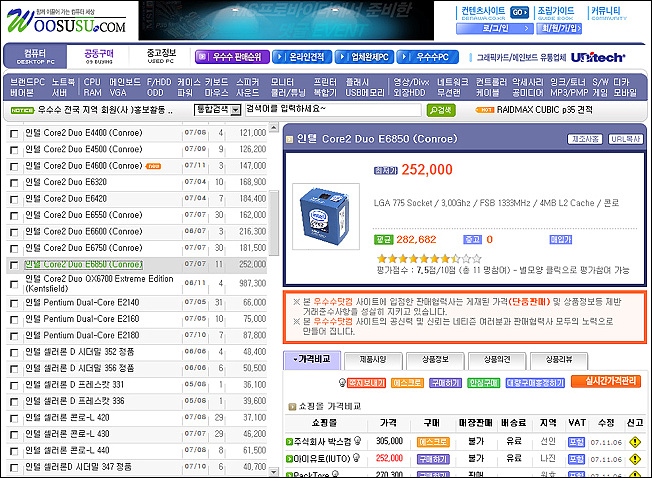Switch to the 상품리뷰 tab
The height and width of the screenshot is (478, 652).
click(559, 360)
